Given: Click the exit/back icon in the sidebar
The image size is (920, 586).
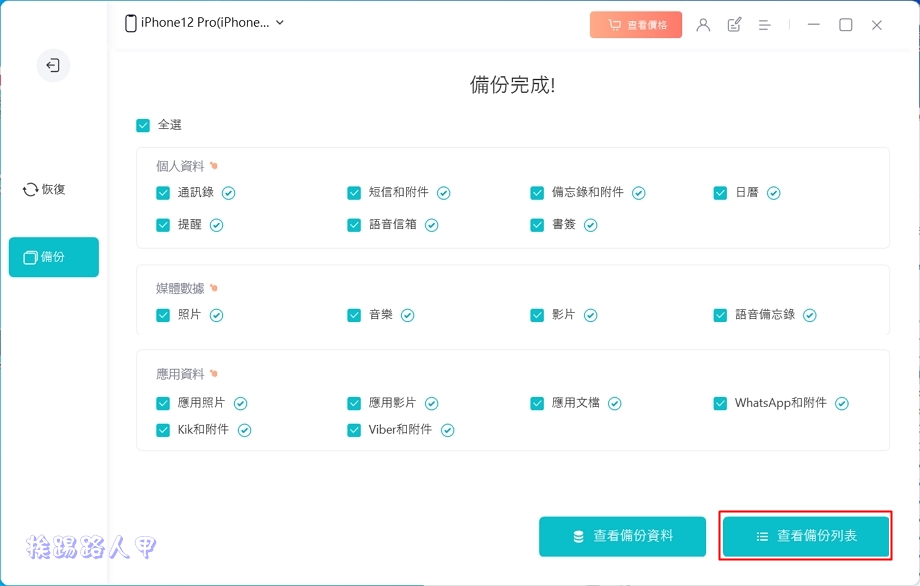Looking at the screenshot, I should [x=53, y=66].
